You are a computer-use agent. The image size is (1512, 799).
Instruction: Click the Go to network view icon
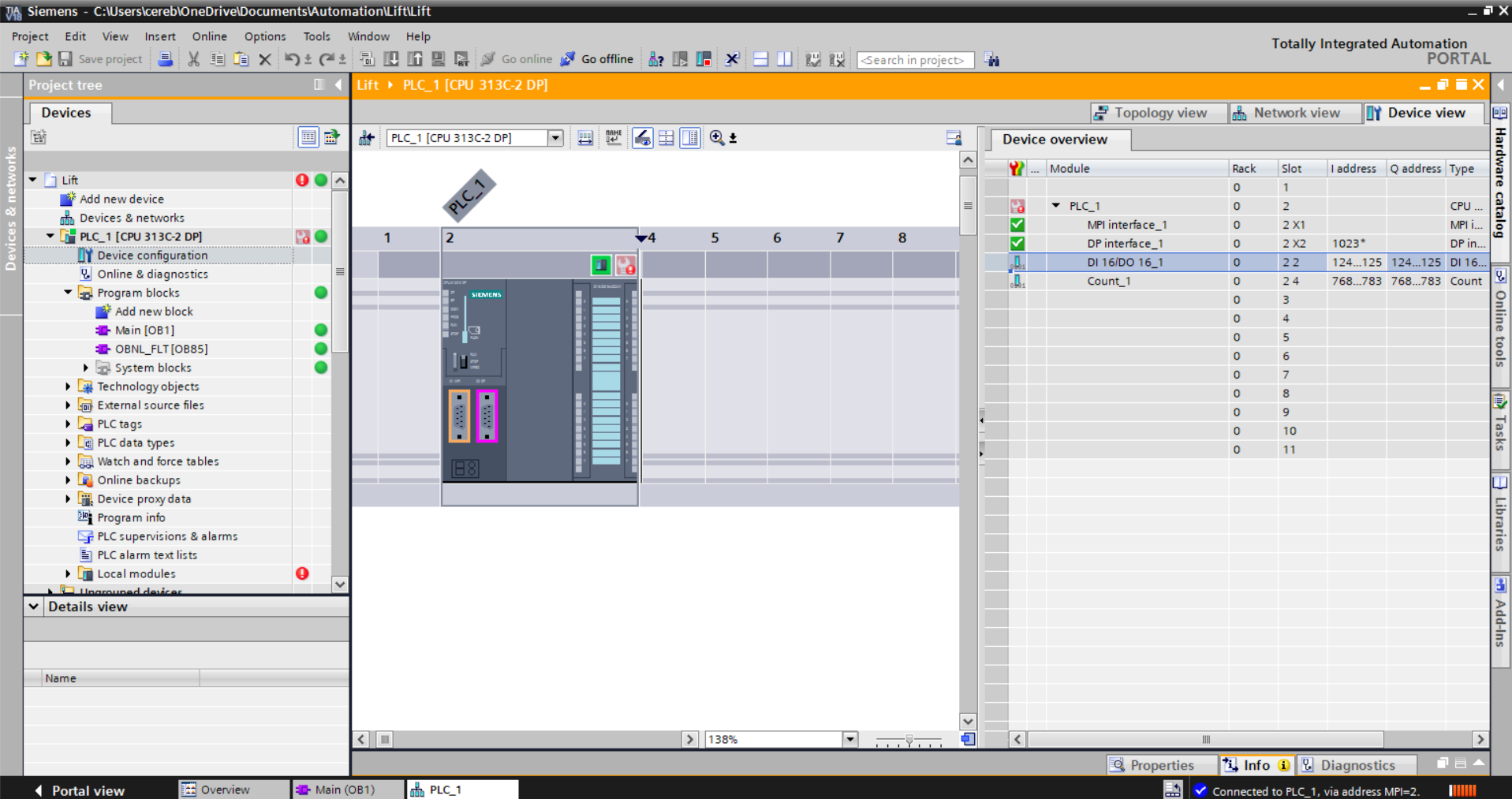click(x=367, y=138)
